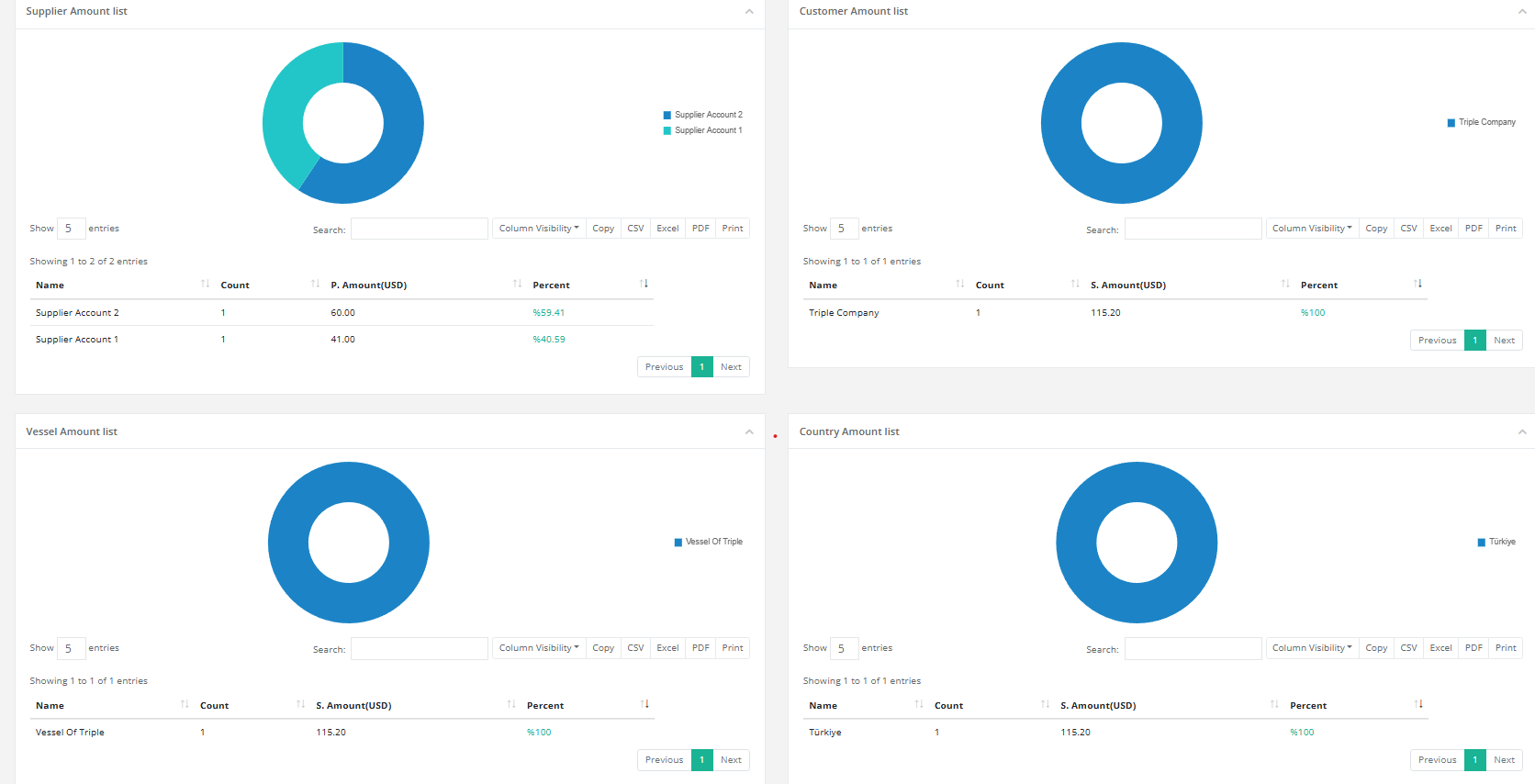Sort Vessel list by Name column icon
The image size is (1535, 784).
click(185, 704)
